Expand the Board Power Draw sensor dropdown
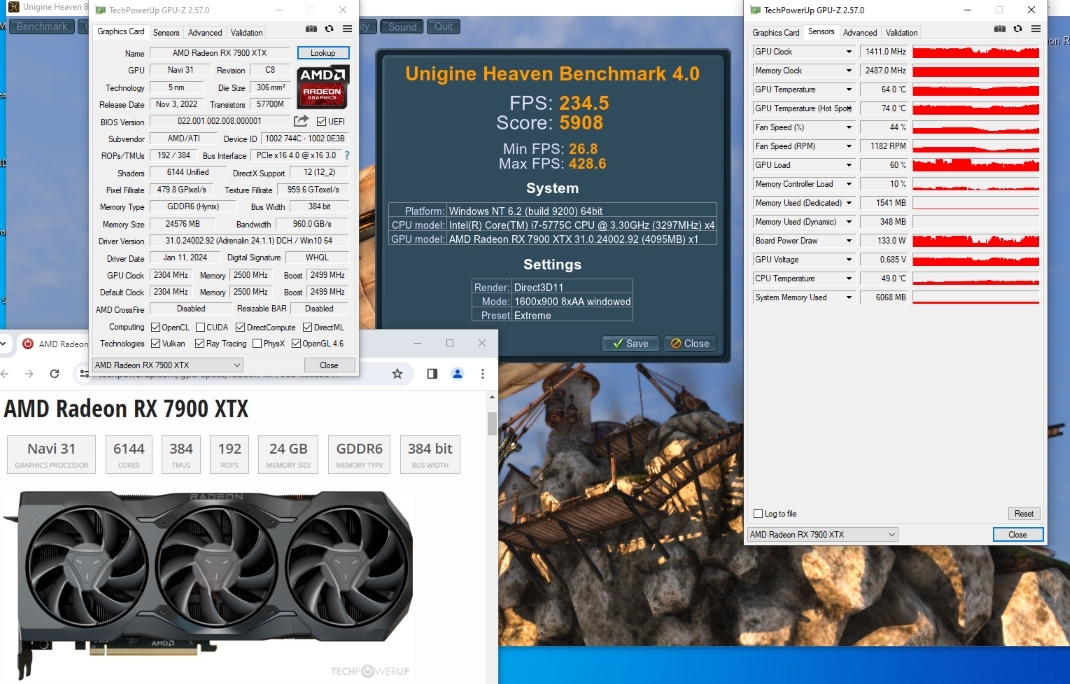 849,240
